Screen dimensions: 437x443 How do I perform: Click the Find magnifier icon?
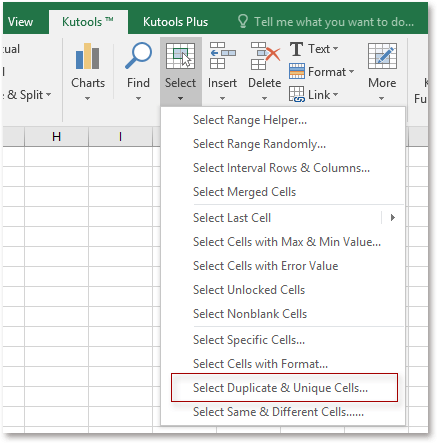(138, 56)
